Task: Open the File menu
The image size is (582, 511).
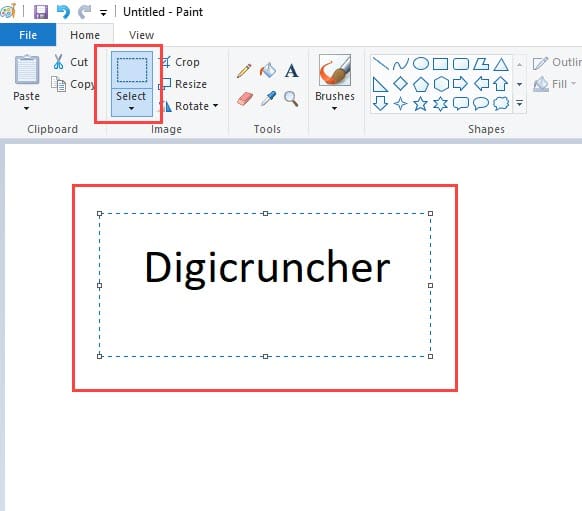Action: (28, 35)
